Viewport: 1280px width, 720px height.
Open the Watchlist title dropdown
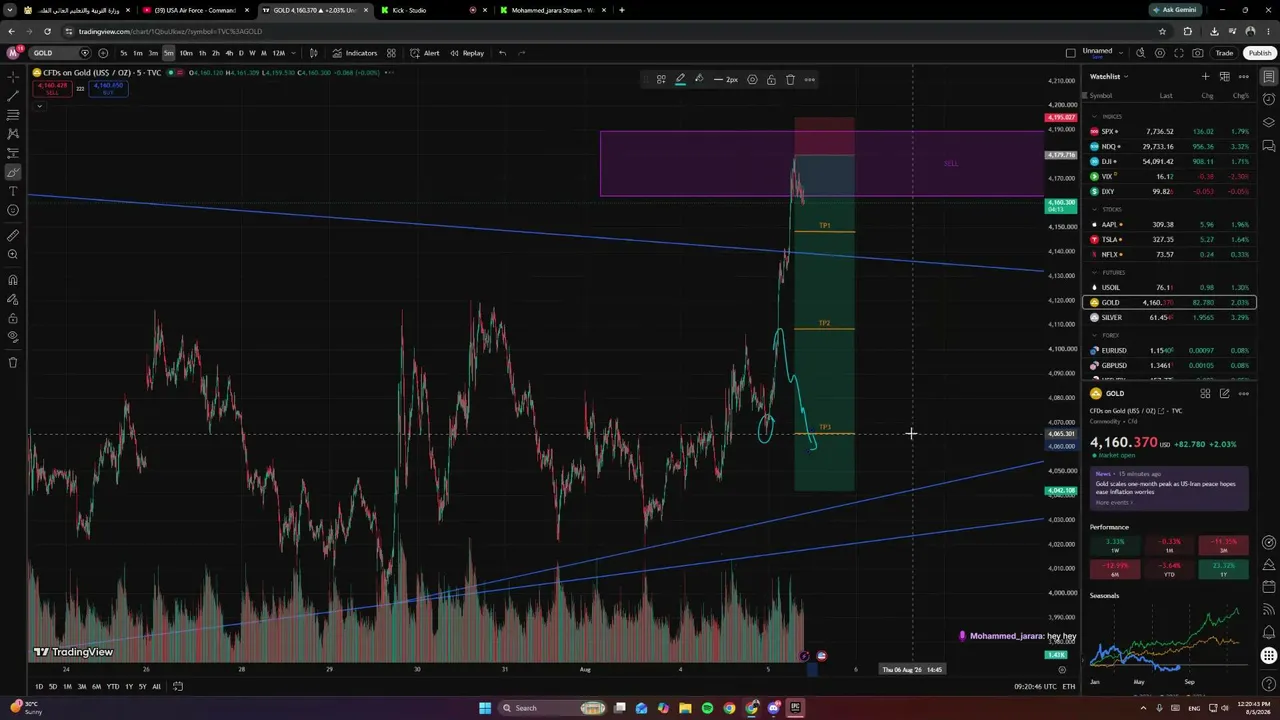tap(1109, 76)
